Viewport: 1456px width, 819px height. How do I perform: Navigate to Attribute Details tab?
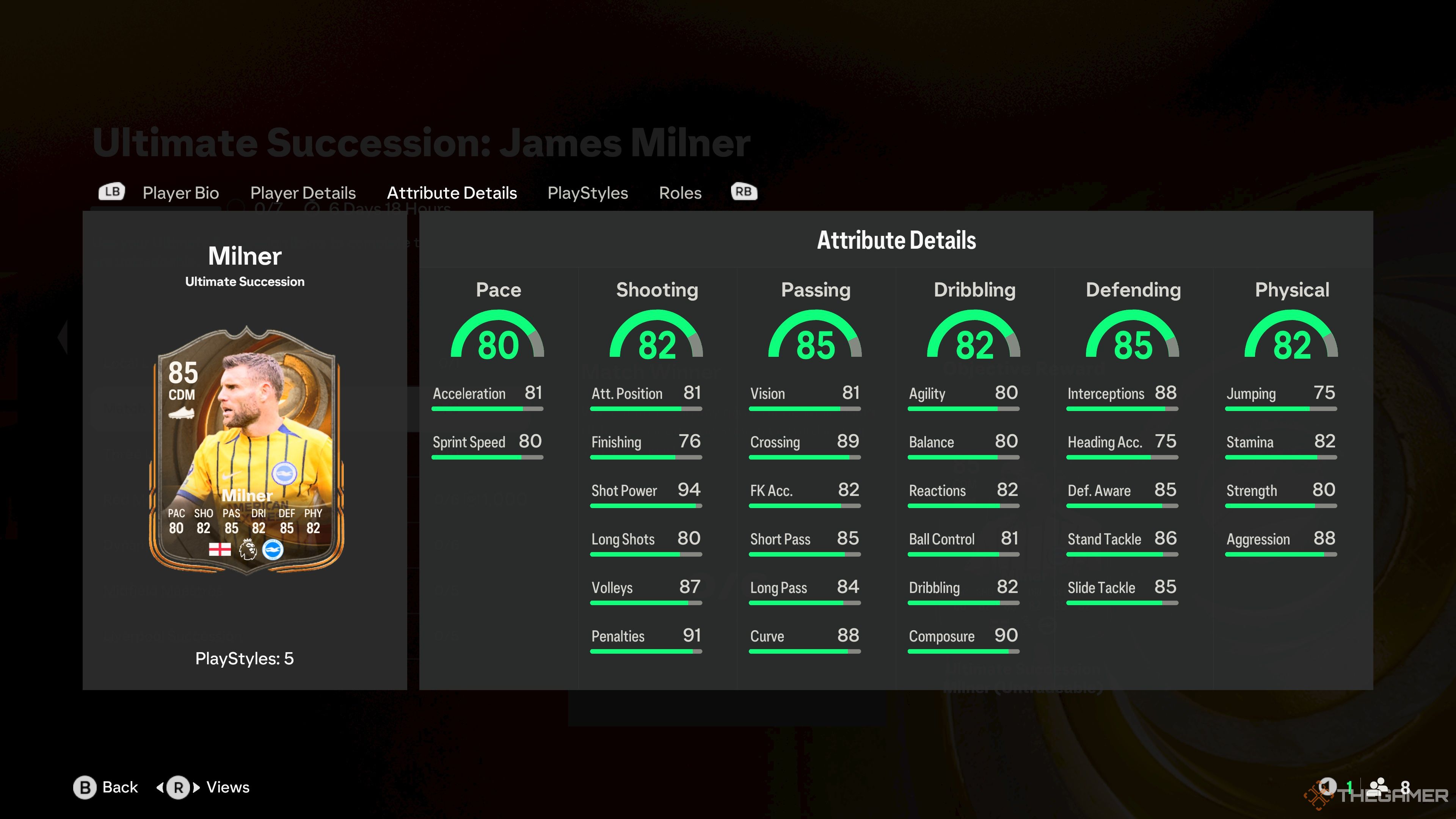(x=452, y=192)
